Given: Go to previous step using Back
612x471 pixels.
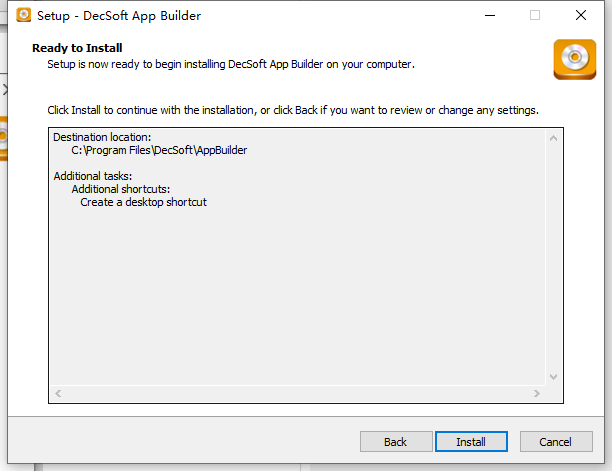Looking at the screenshot, I should [x=396, y=442].
